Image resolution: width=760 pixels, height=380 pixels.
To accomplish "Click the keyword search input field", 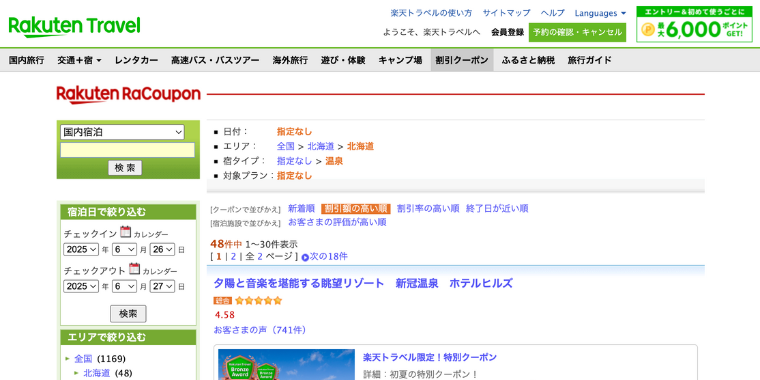I will (x=127, y=150).
